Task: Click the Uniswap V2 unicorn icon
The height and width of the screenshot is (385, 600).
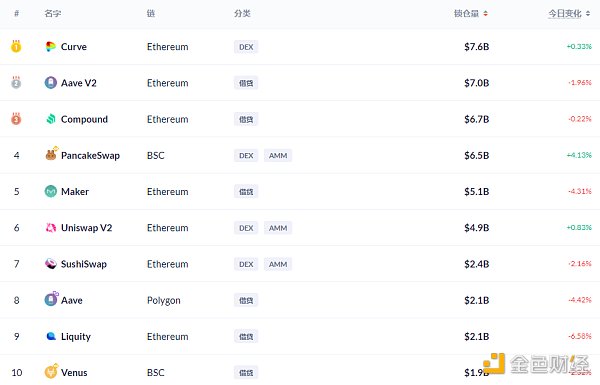Action: (x=51, y=228)
